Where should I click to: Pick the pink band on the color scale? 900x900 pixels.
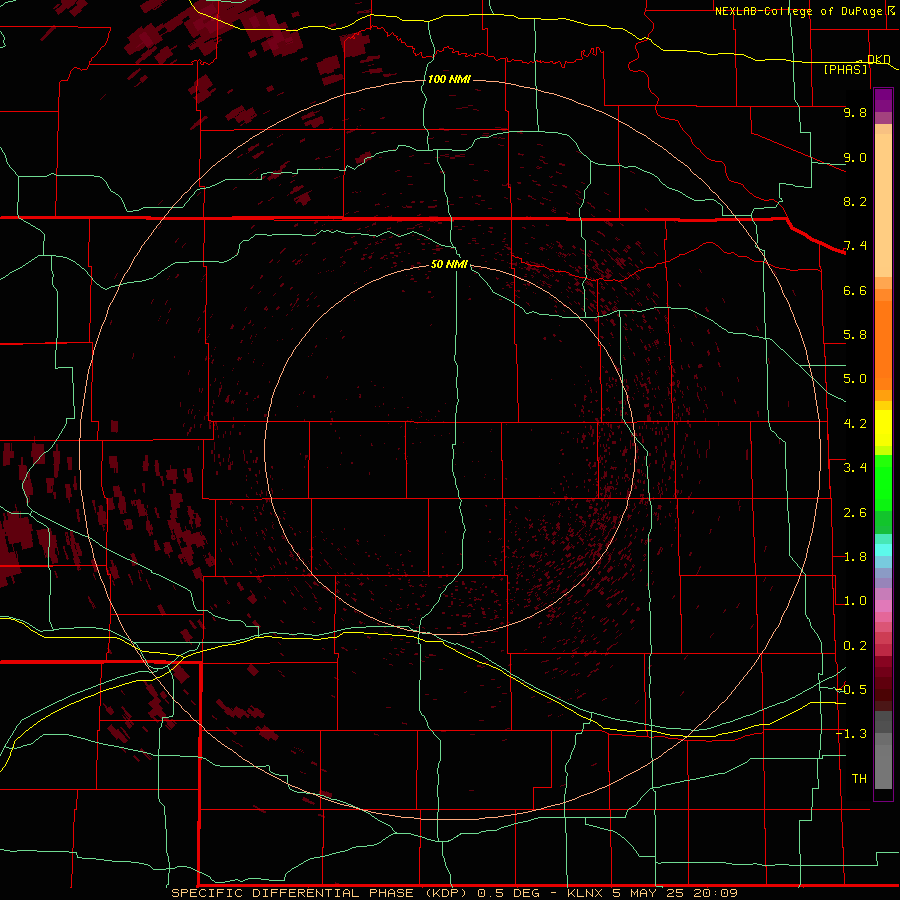pyautogui.click(x=883, y=606)
